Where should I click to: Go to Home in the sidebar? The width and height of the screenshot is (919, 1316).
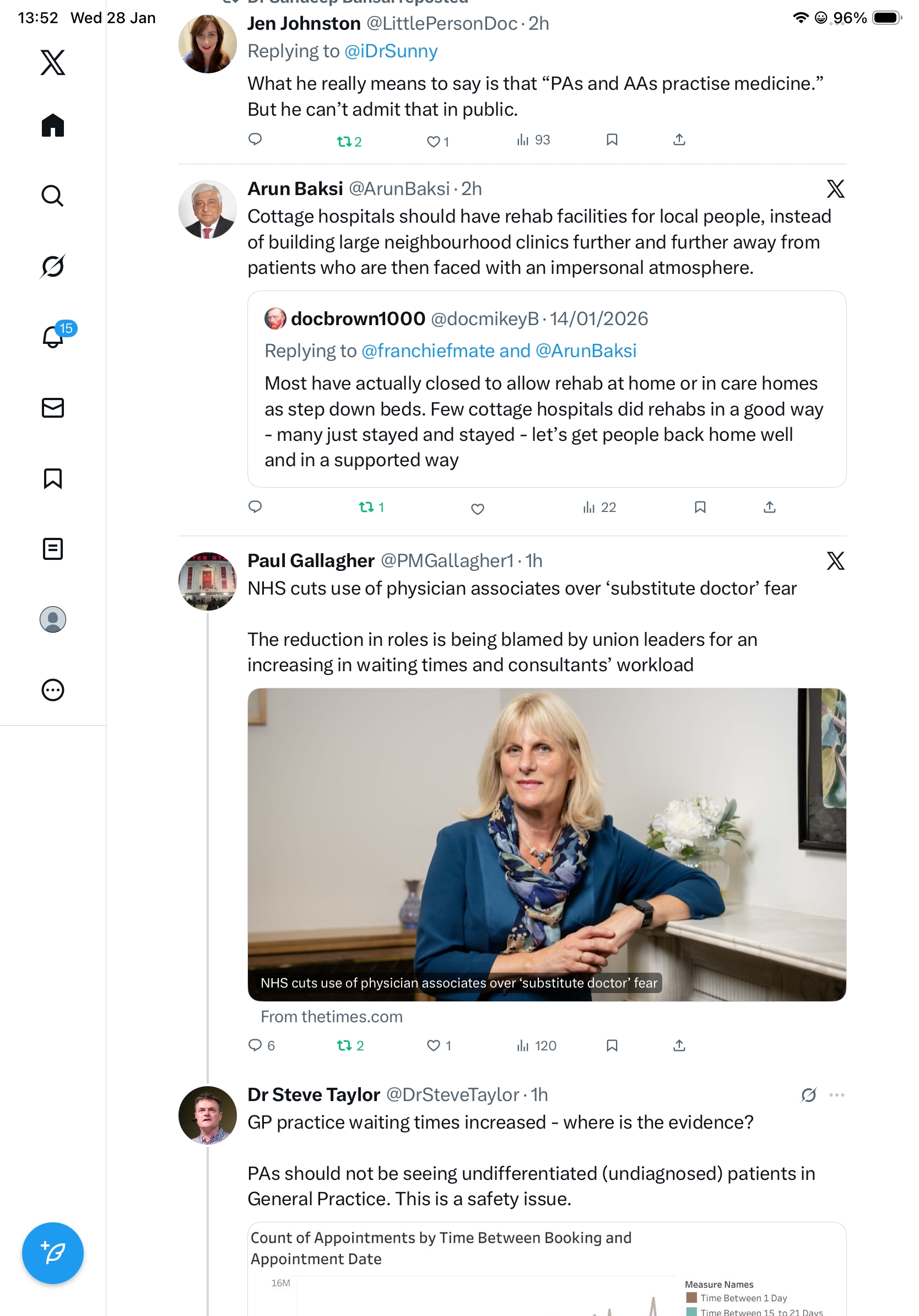coord(53,126)
